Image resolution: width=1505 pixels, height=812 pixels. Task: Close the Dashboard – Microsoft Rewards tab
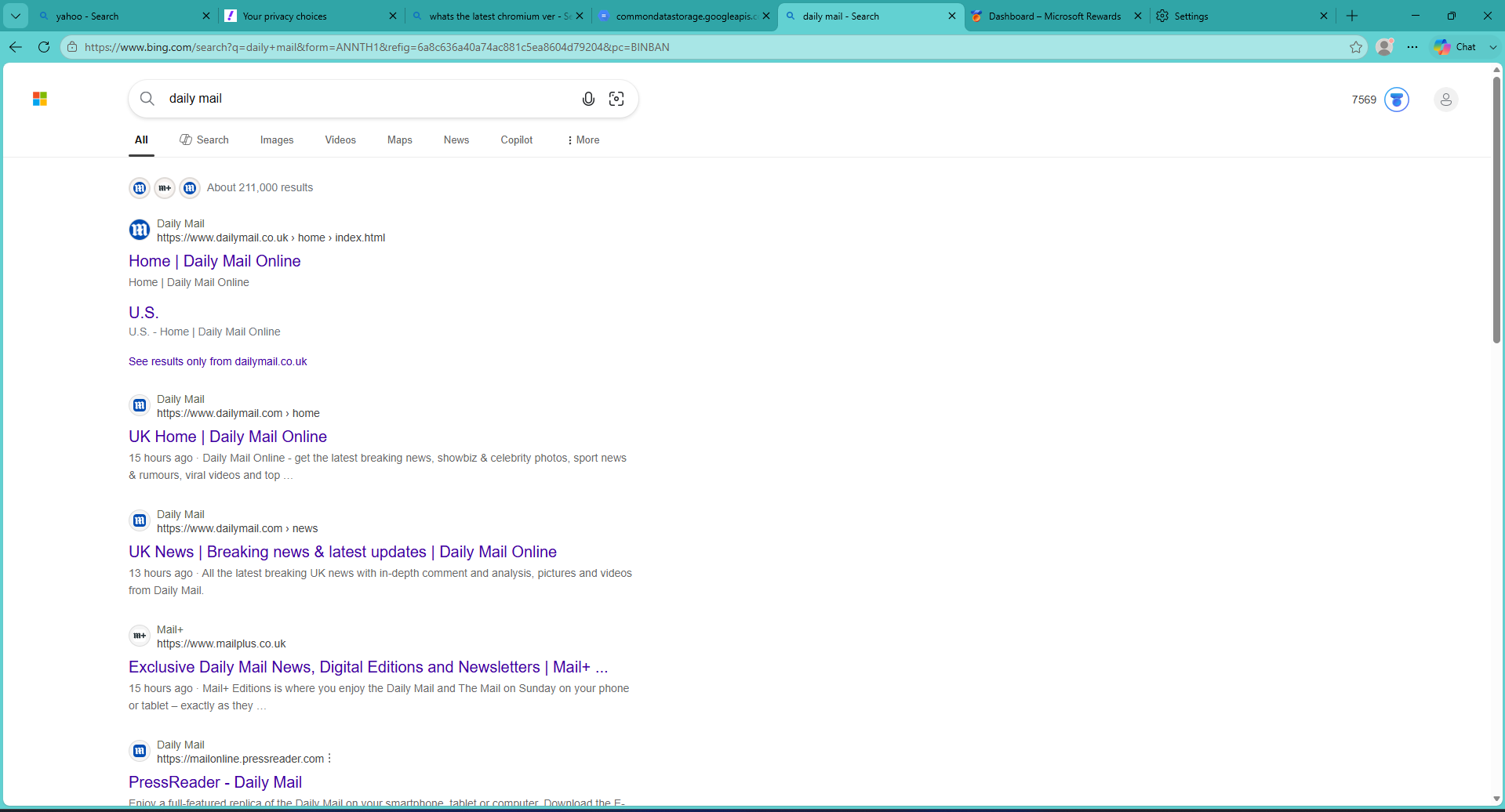tap(1138, 16)
